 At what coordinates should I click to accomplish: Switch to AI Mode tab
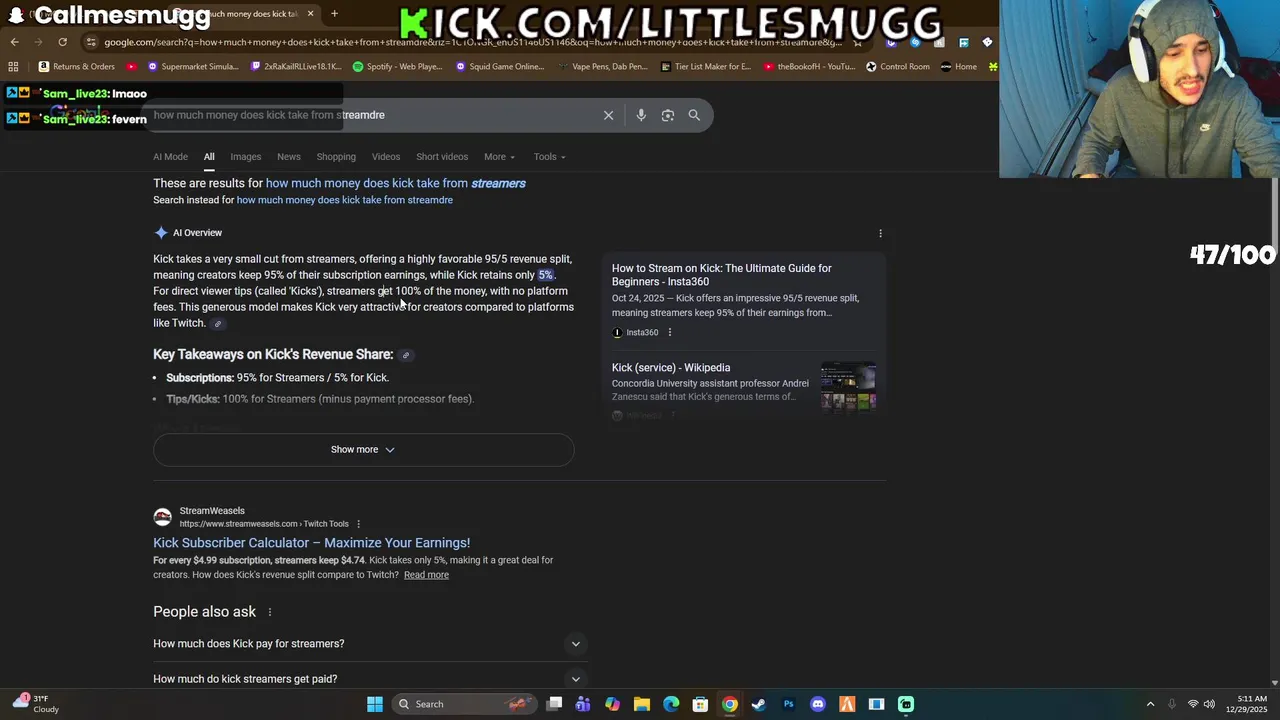tap(170, 157)
